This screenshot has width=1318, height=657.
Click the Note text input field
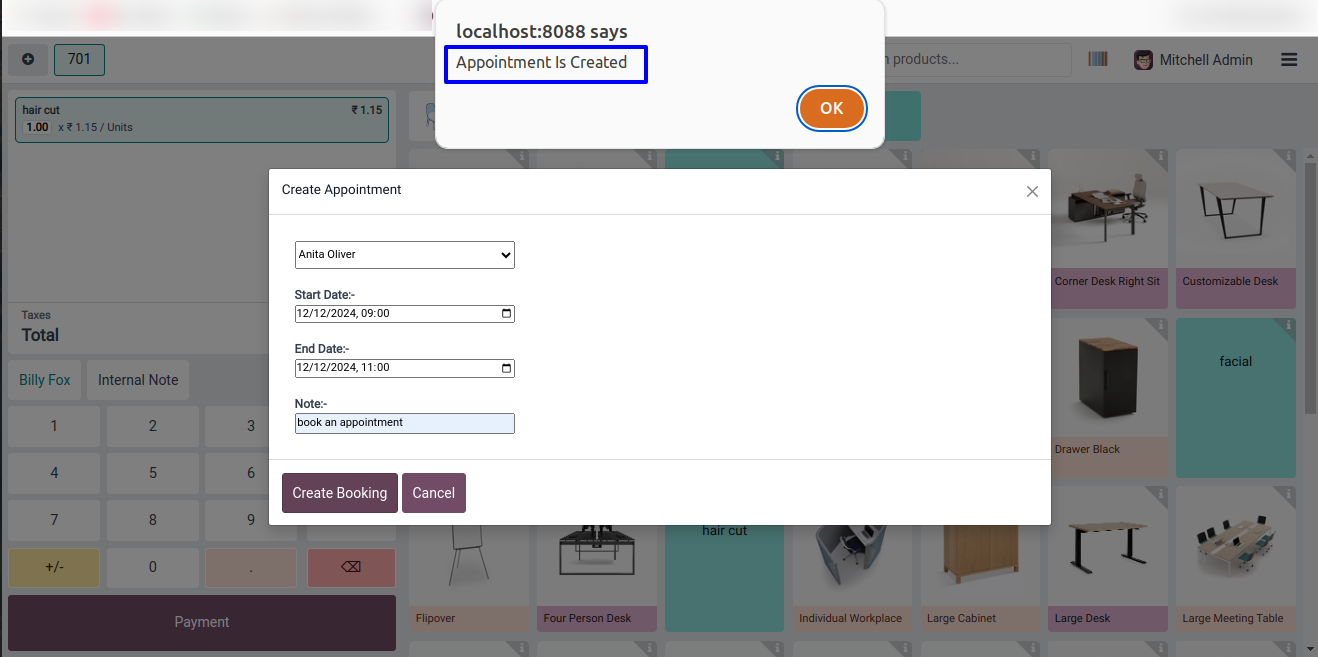pyautogui.click(x=404, y=423)
